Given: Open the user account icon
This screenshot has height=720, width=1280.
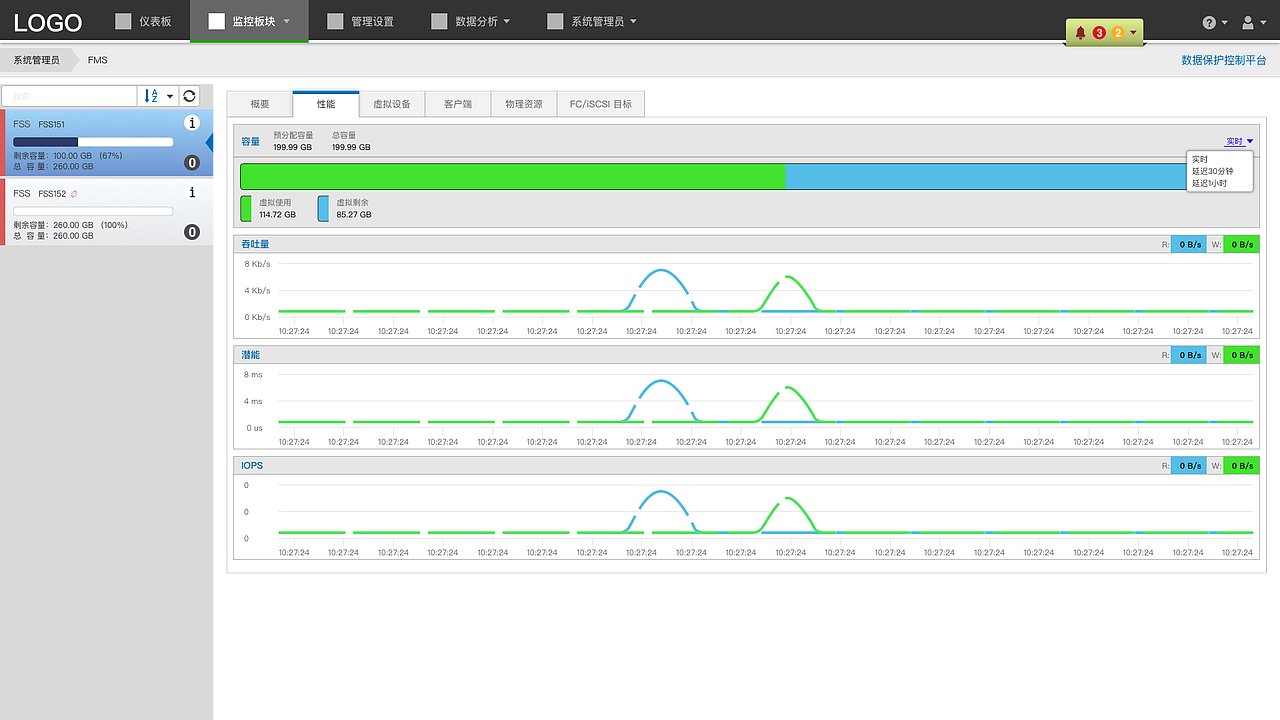Looking at the screenshot, I should 1247,22.
